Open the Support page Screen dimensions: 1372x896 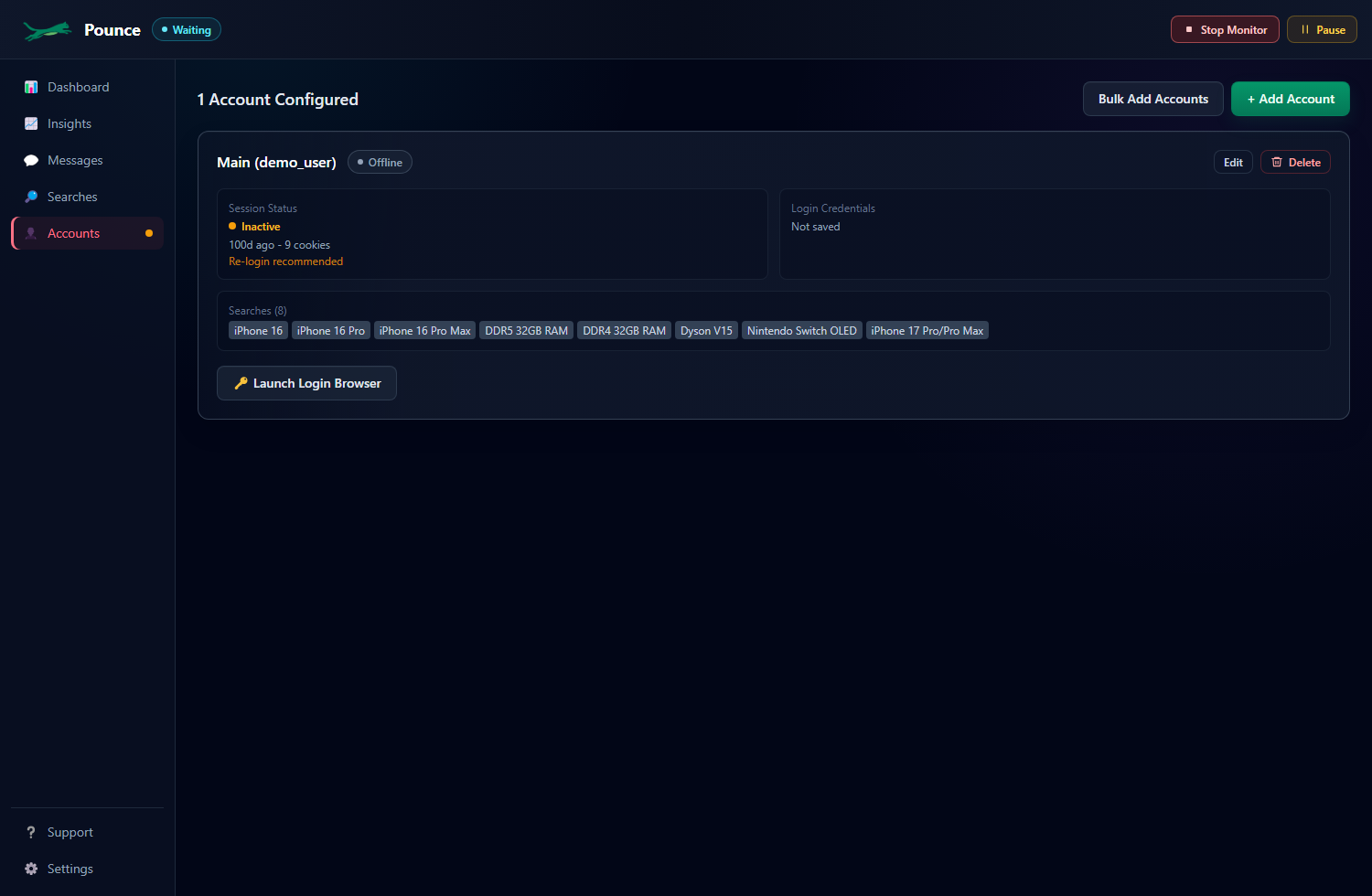tap(87, 832)
